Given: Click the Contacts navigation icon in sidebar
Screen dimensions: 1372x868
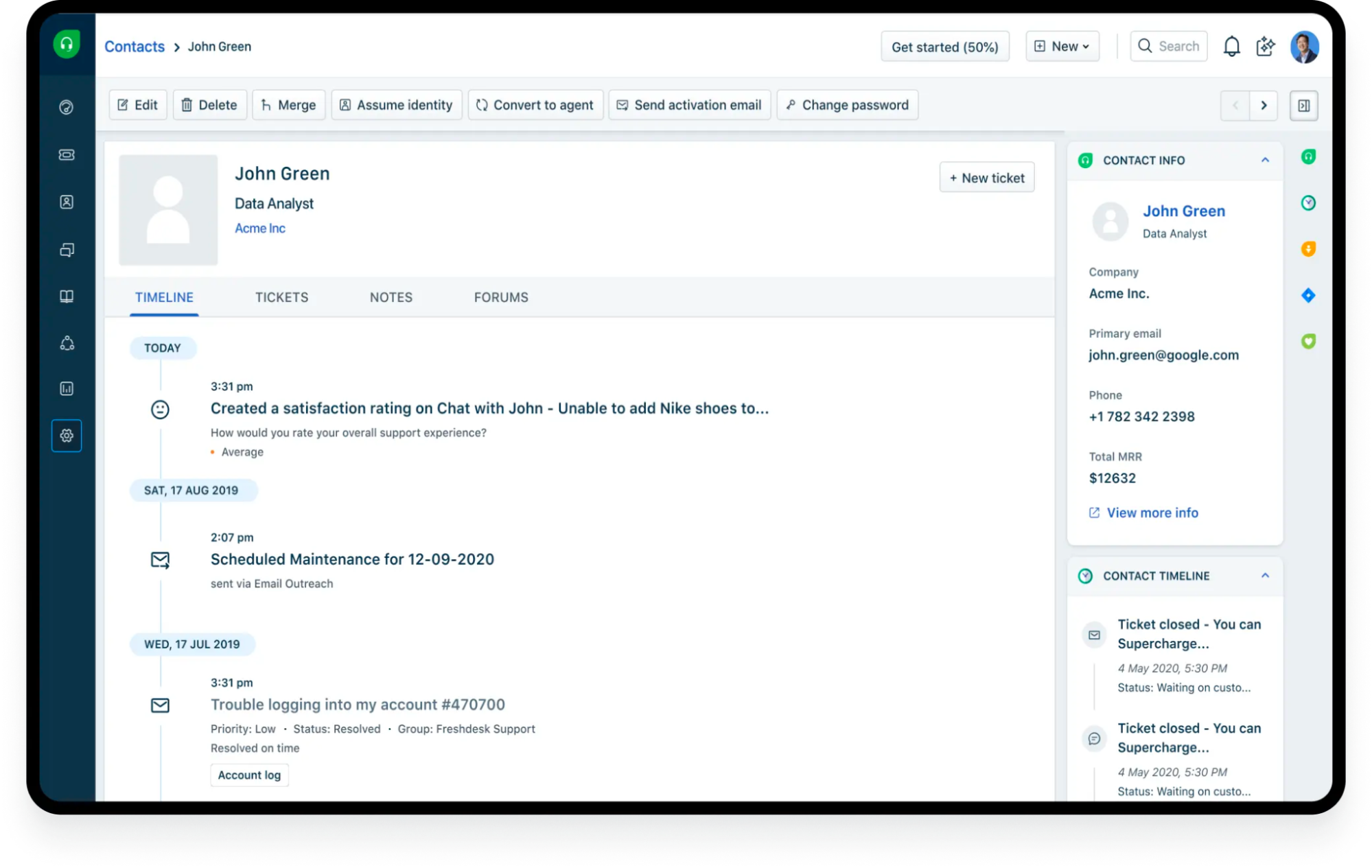Looking at the screenshot, I should pyautogui.click(x=67, y=201).
